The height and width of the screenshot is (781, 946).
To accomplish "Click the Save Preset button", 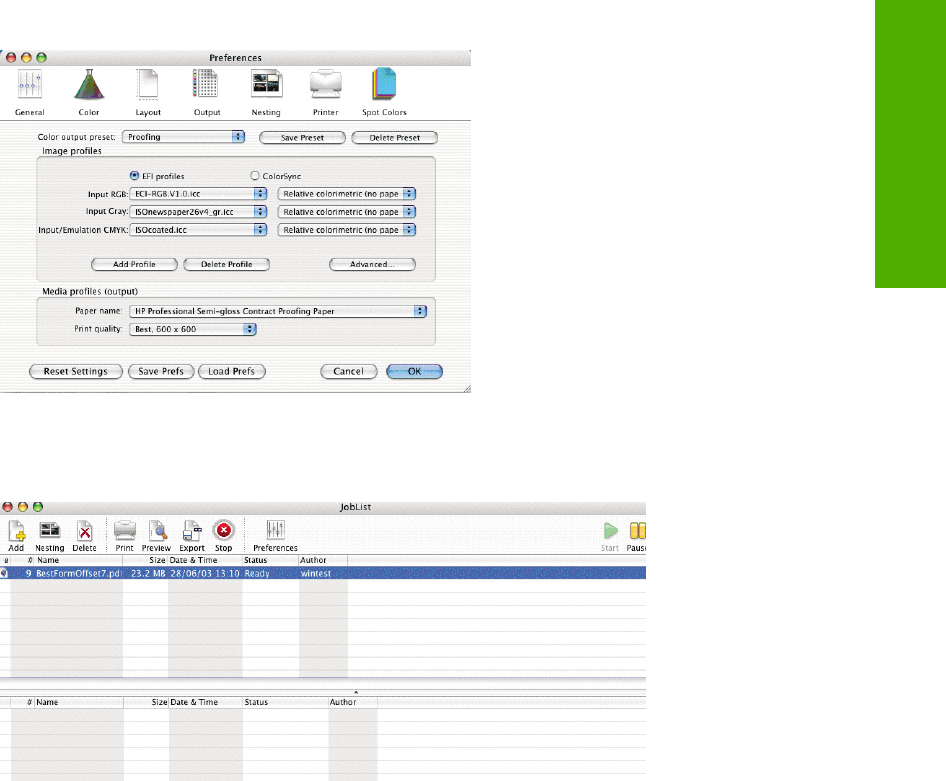I will pyautogui.click(x=303, y=138).
